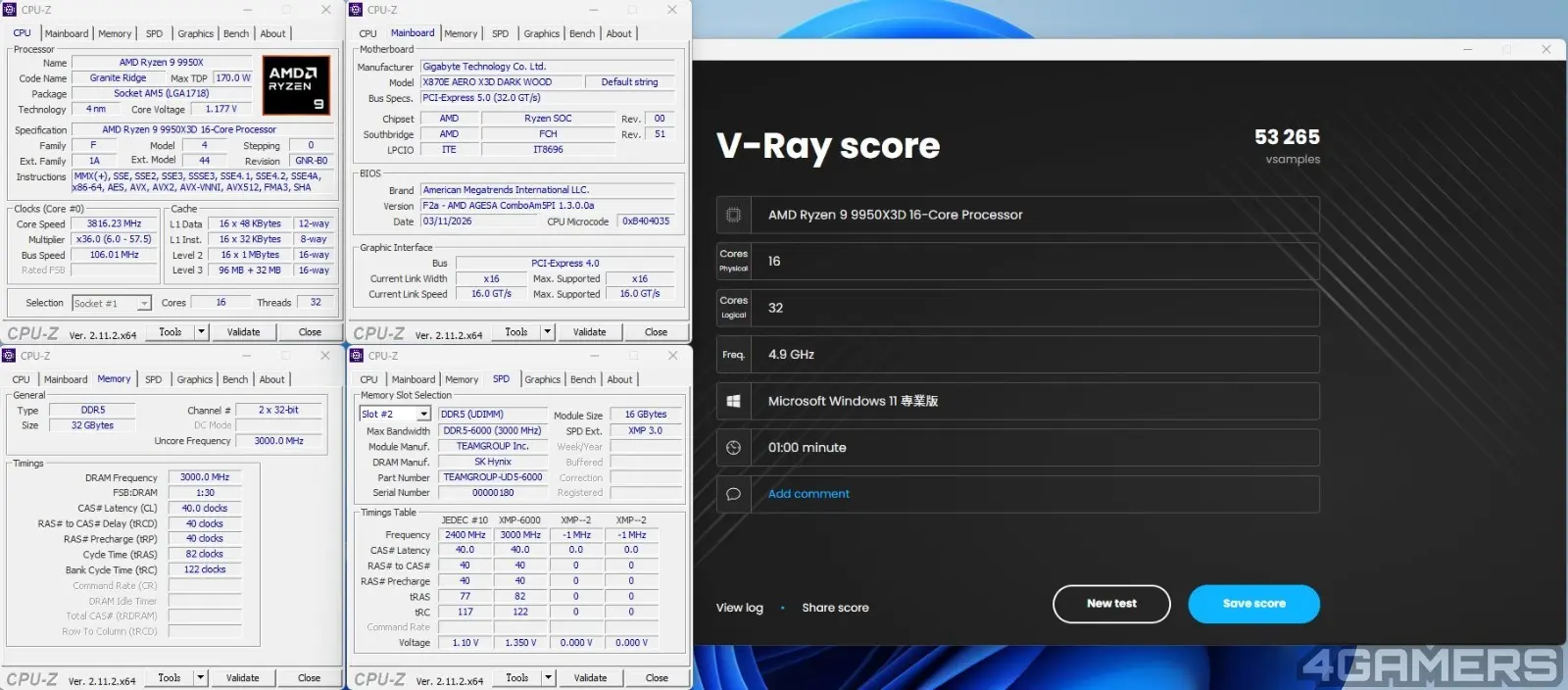Click the Share score link
Viewport: 1568px width, 690px height.
(x=835, y=608)
